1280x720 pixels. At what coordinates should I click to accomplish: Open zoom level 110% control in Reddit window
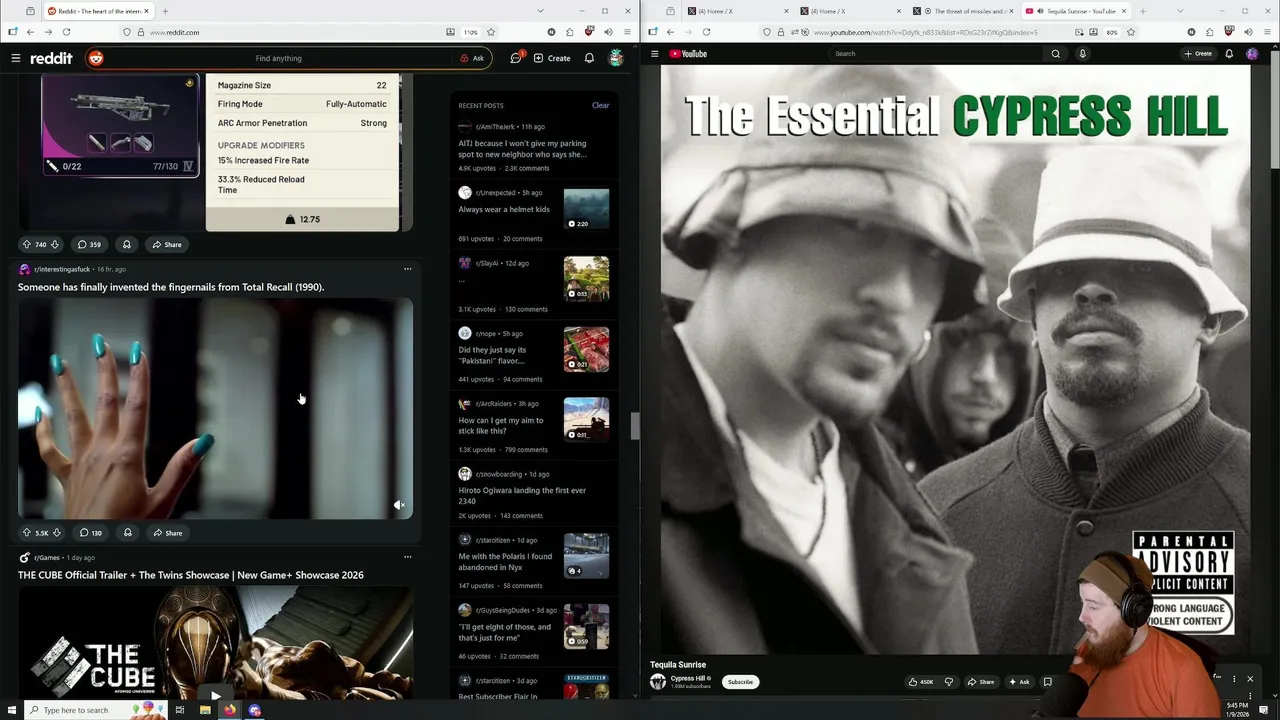pos(470,32)
